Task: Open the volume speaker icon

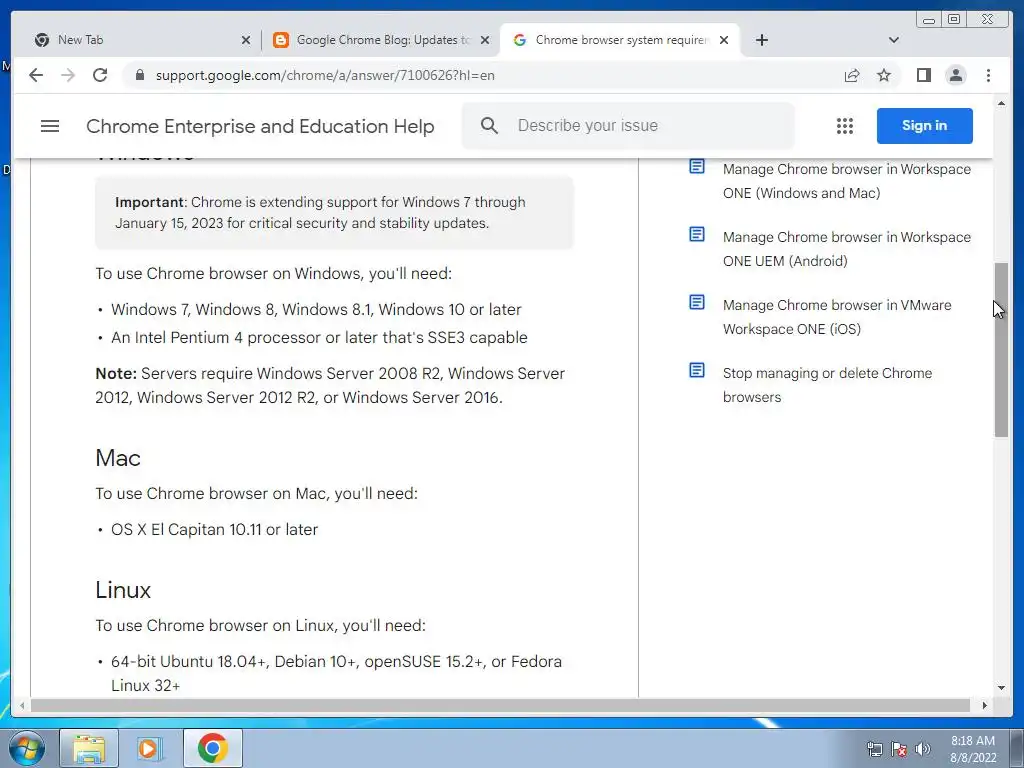Action: (922, 749)
